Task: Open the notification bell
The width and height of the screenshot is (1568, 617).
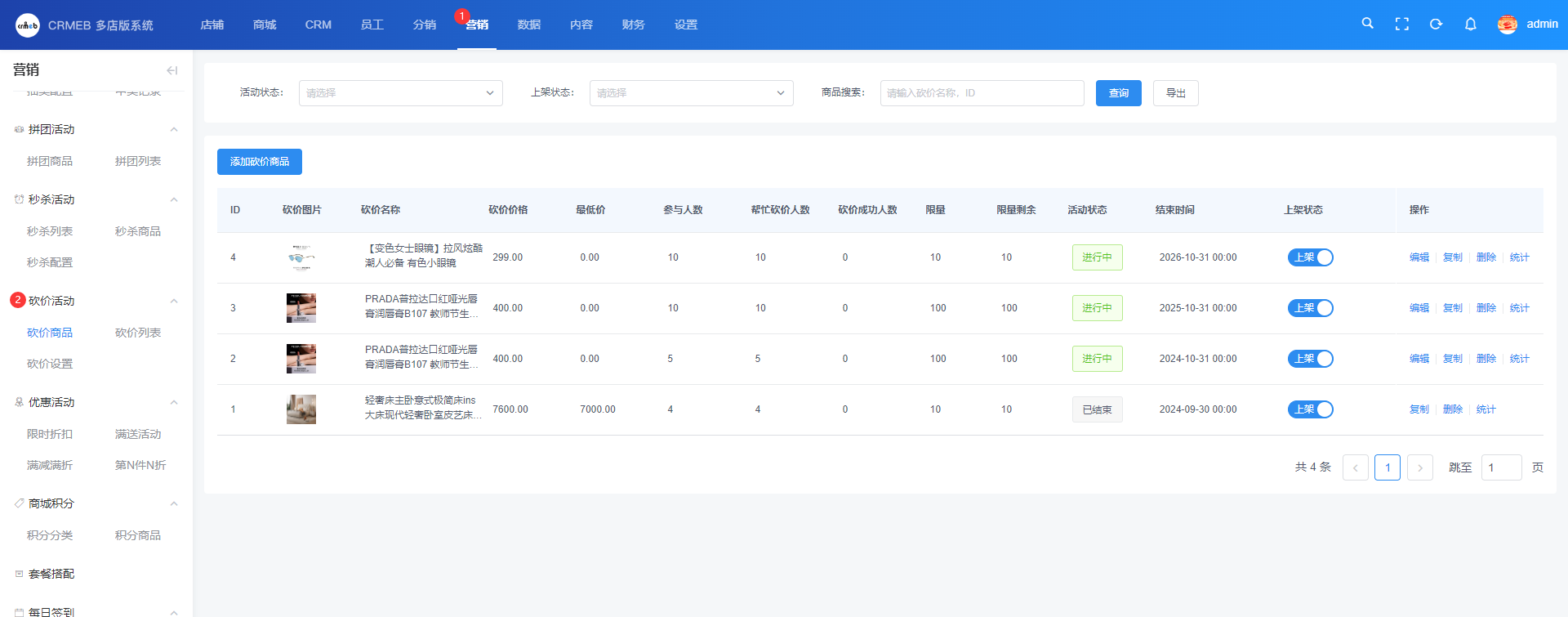Action: pos(1470,25)
